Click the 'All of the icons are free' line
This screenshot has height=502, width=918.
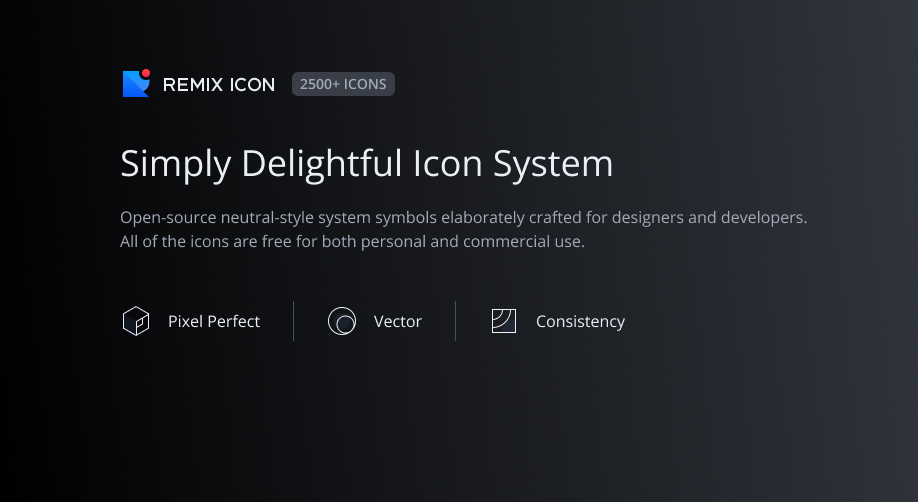(x=352, y=242)
